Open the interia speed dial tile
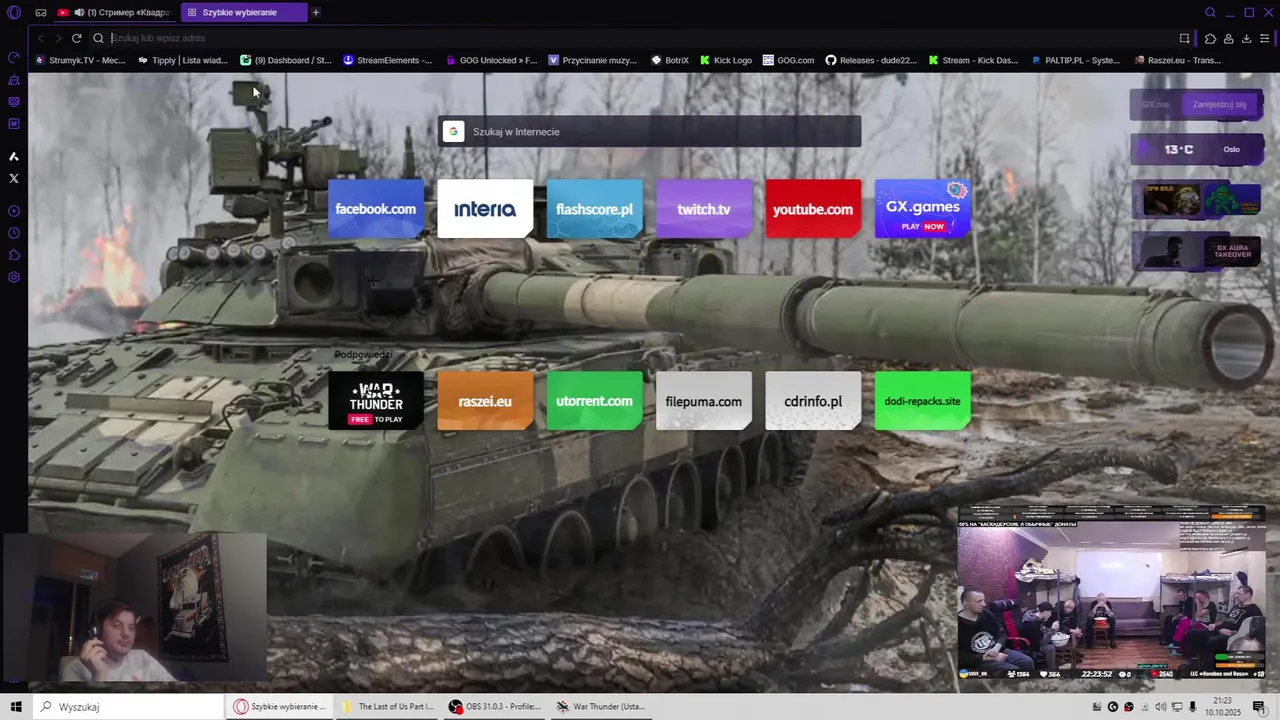The height and width of the screenshot is (720, 1280). click(x=485, y=208)
